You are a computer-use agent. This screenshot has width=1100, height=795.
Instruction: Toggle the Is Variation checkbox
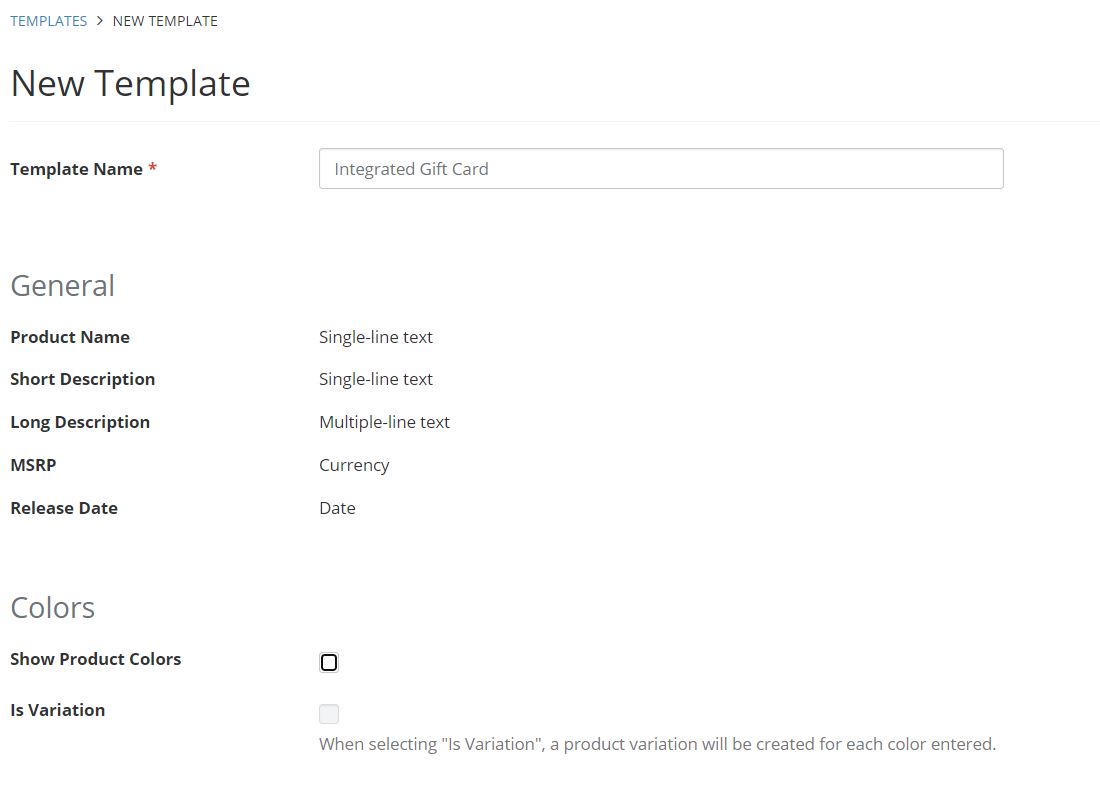tap(329, 713)
